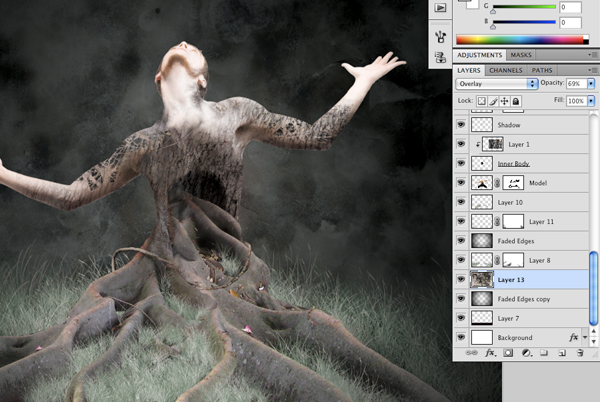Open the Overlay blend mode dropdown

pyautogui.click(x=497, y=84)
